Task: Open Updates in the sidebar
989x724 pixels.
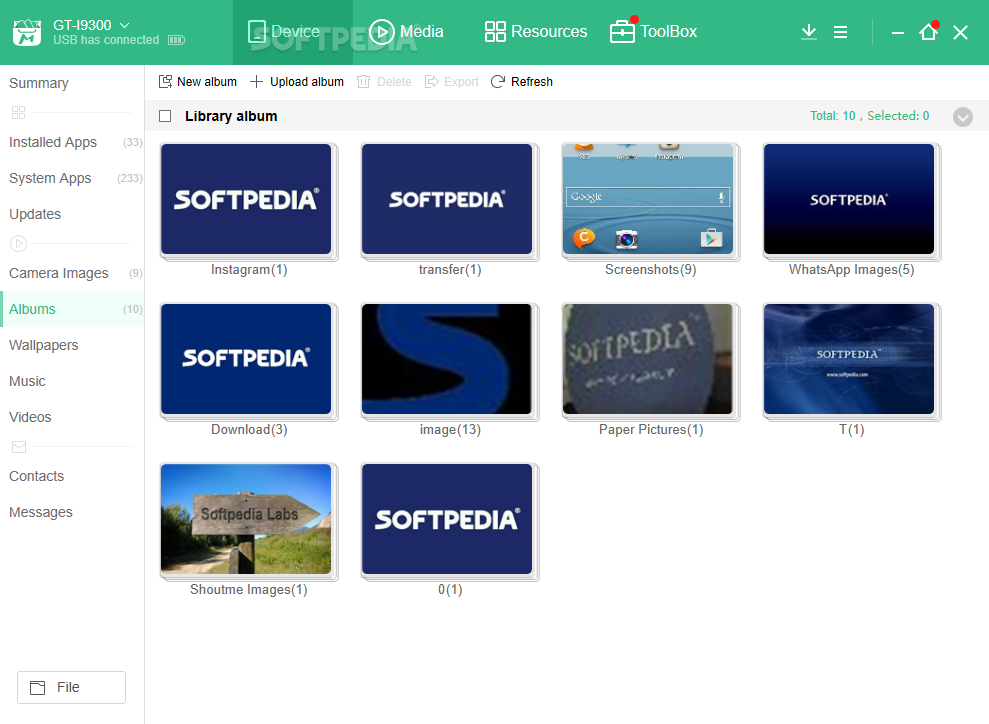Action: pos(72,214)
